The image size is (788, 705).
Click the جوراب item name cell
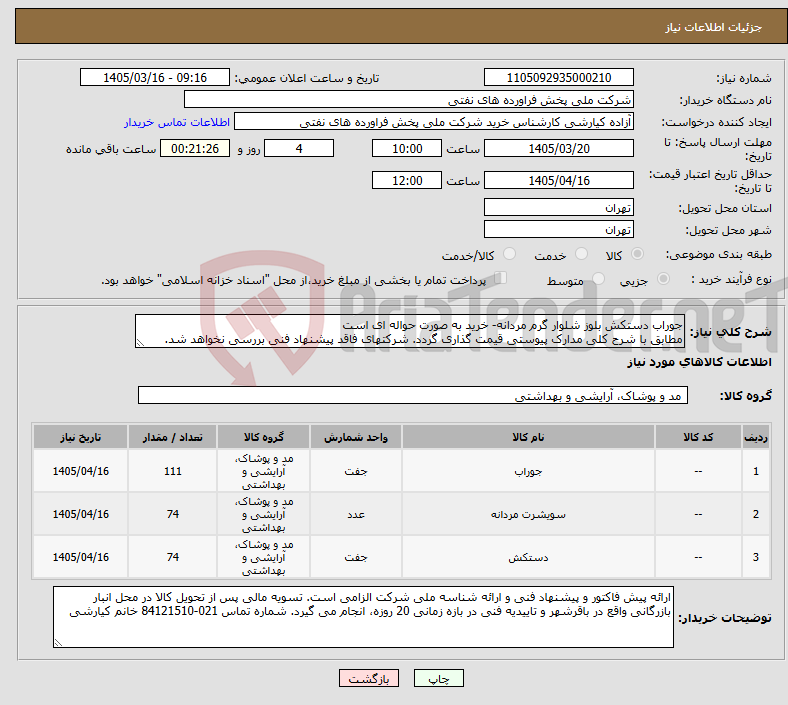click(x=528, y=471)
